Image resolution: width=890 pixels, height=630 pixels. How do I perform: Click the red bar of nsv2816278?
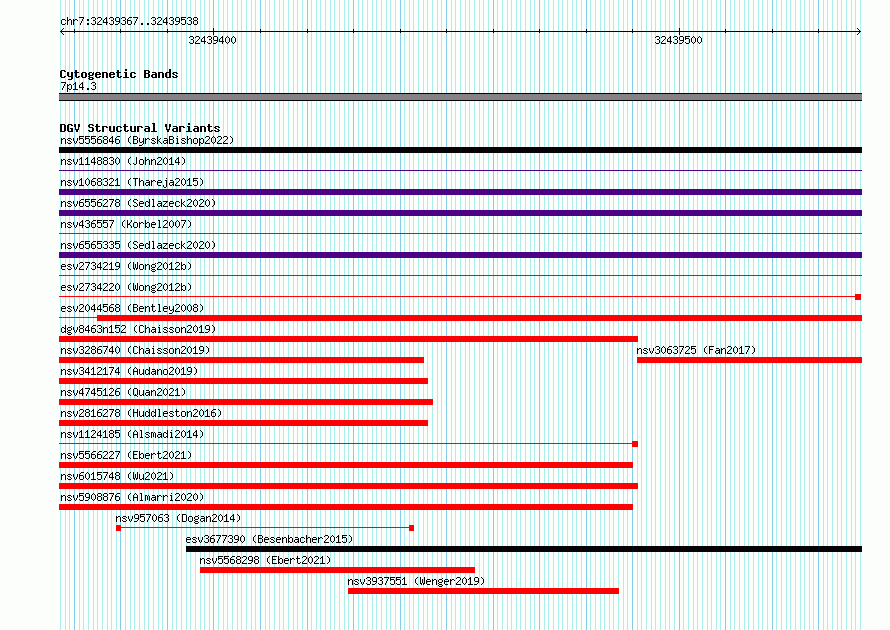click(244, 423)
